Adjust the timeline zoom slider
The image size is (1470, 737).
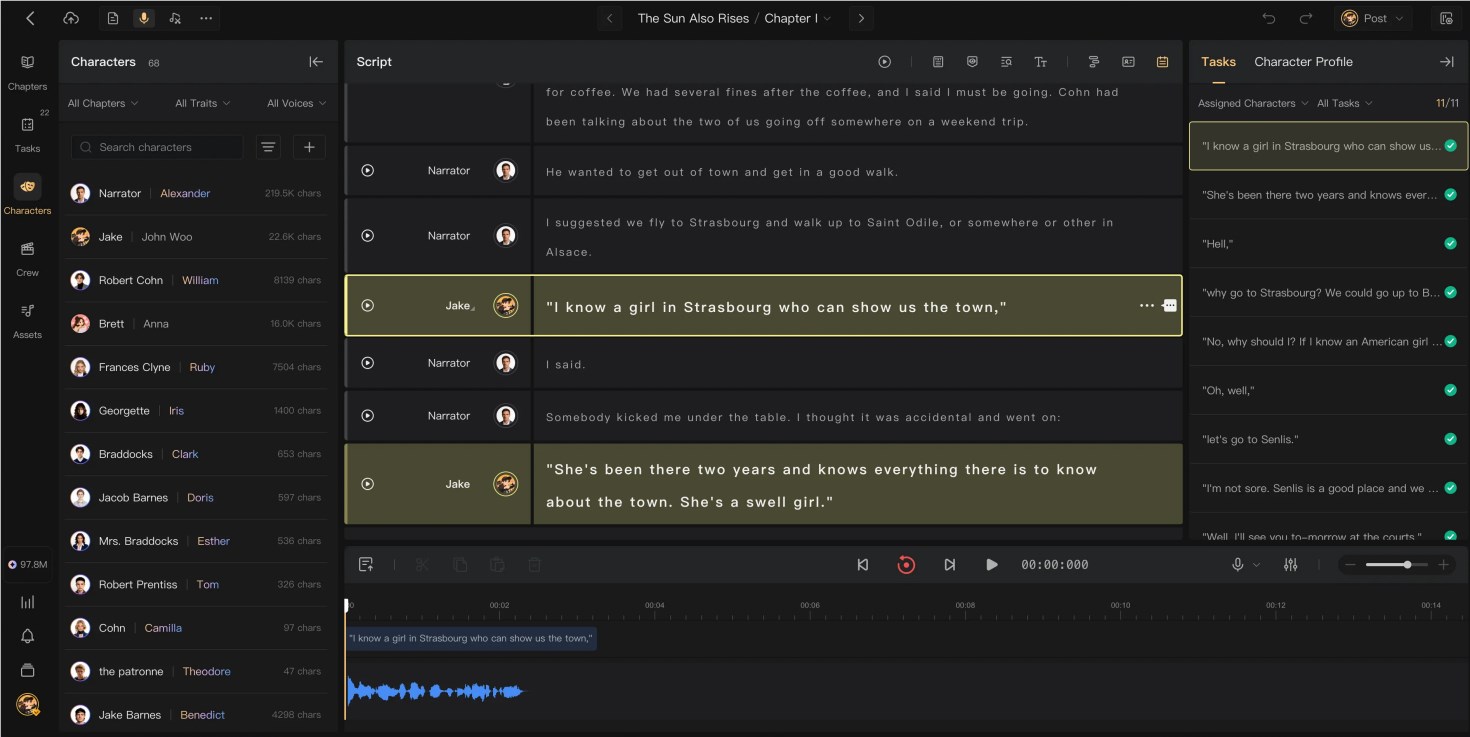1397,565
